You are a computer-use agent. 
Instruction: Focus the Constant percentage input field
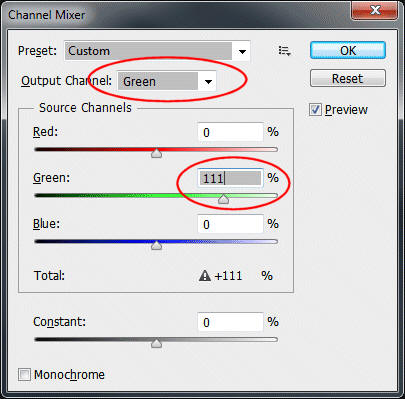[x=230, y=322]
